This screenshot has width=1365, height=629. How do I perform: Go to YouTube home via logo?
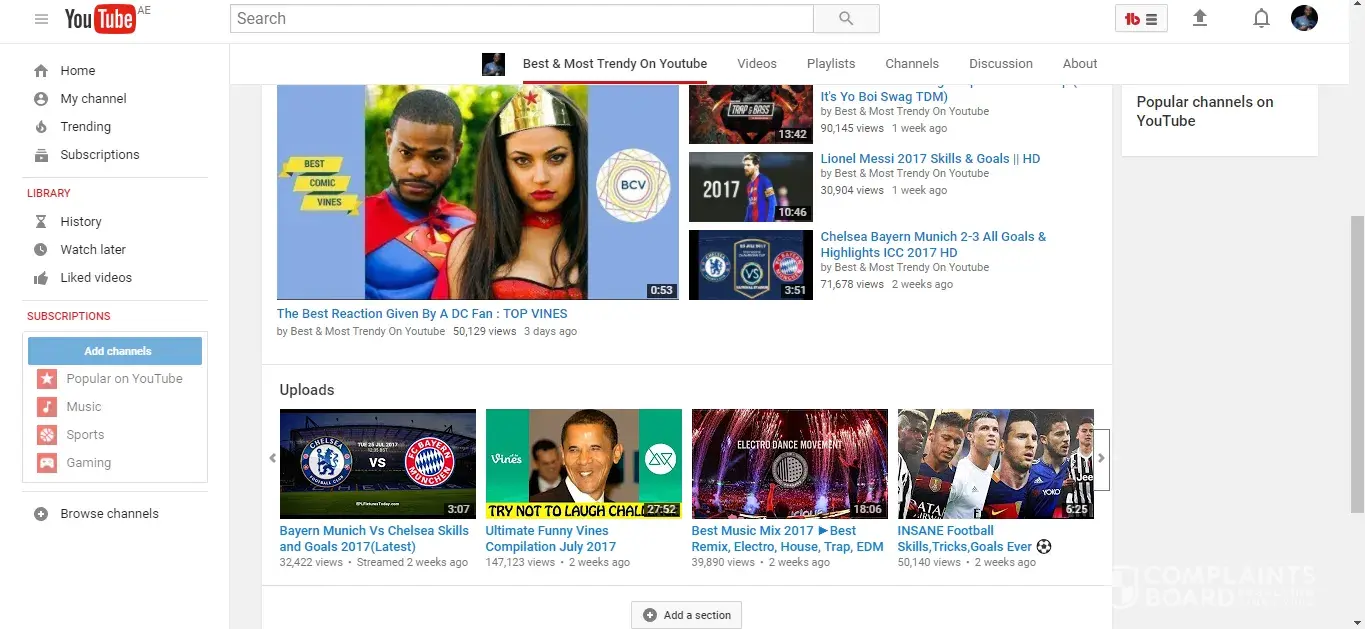[100, 19]
